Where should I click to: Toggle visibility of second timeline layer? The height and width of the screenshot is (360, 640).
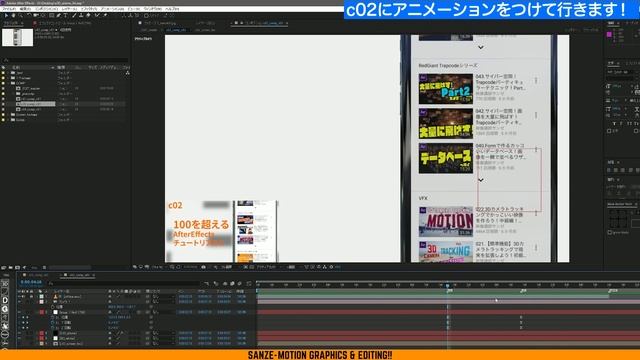pyautogui.click(x=19, y=302)
